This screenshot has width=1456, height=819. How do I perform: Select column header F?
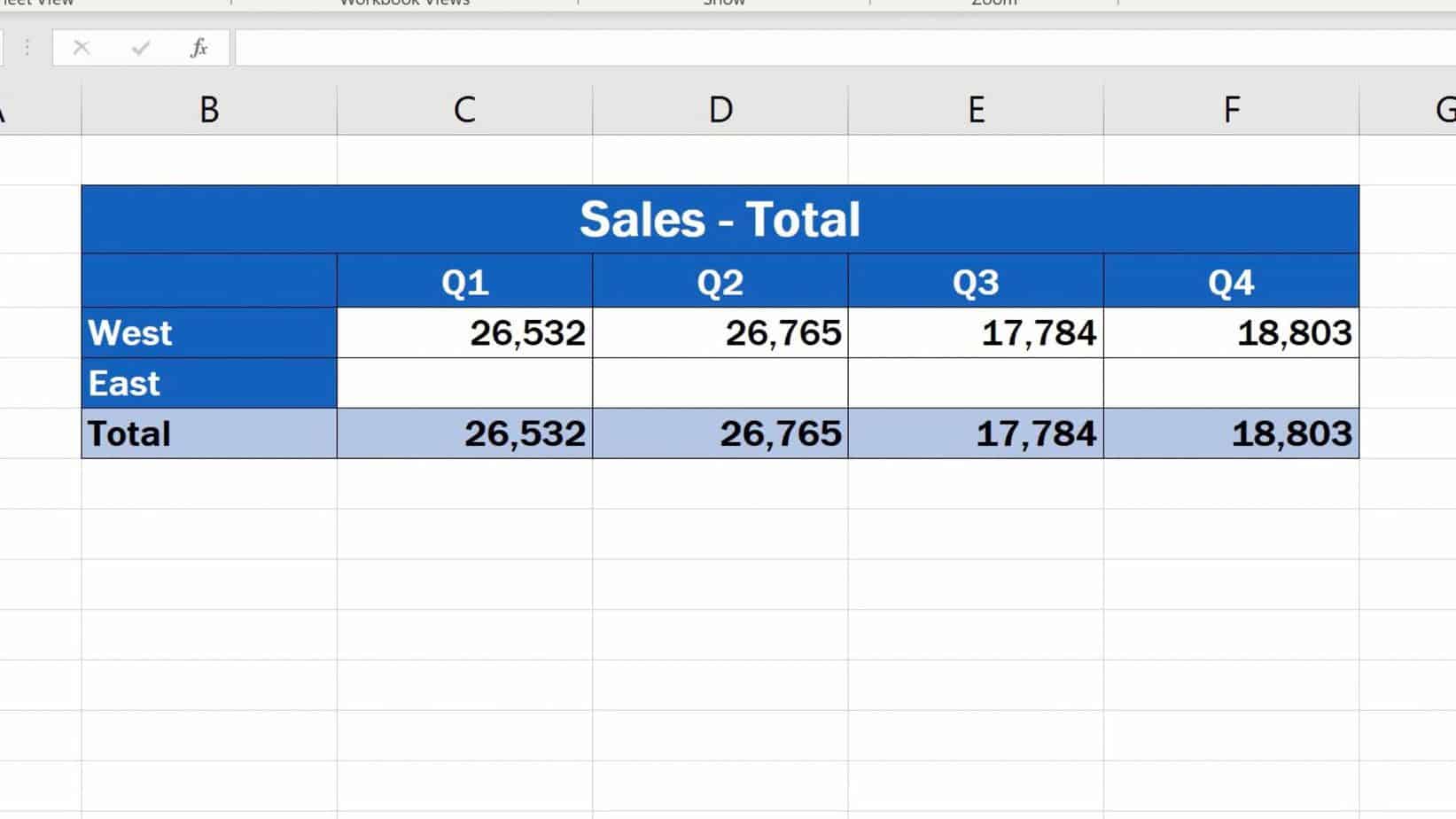pos(1231,109)
